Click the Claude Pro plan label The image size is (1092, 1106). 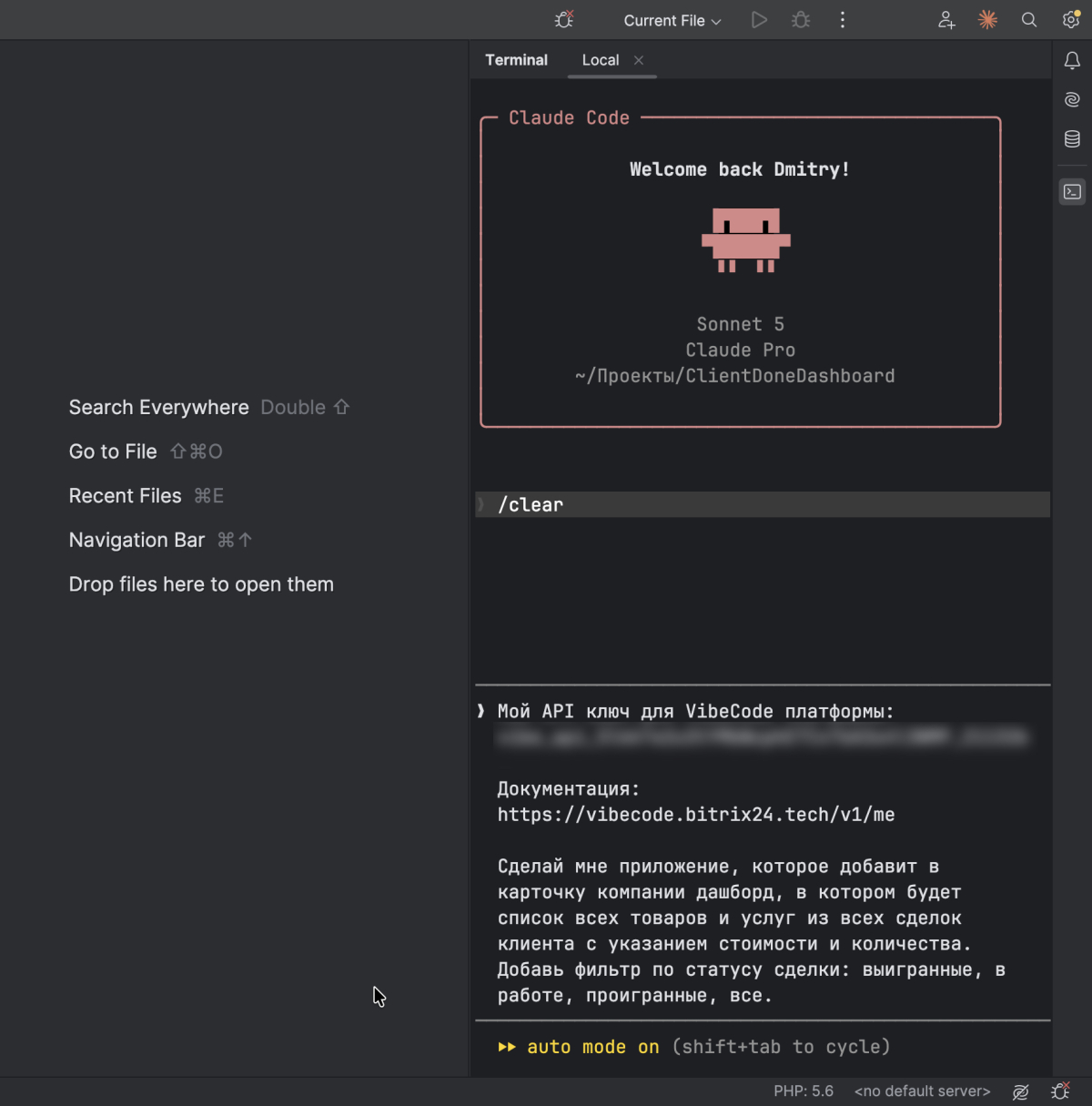pyautogui.click(x=741, y=350)
